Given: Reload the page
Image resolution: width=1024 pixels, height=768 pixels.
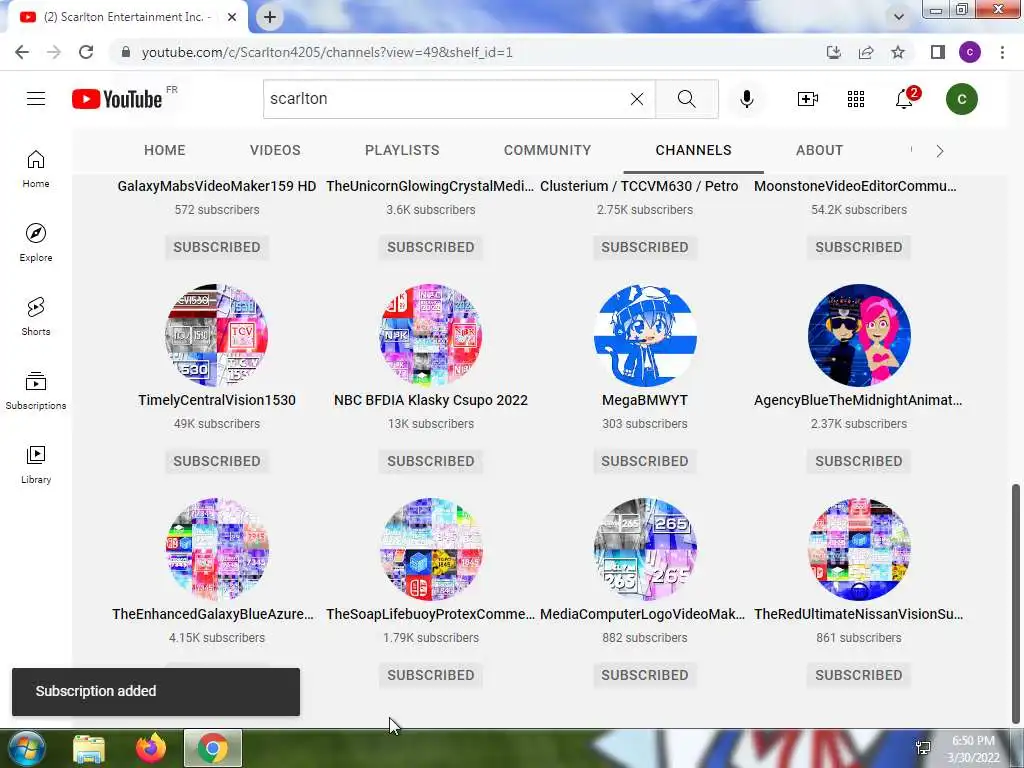Looking at the screenshot, I should point(86,52).
